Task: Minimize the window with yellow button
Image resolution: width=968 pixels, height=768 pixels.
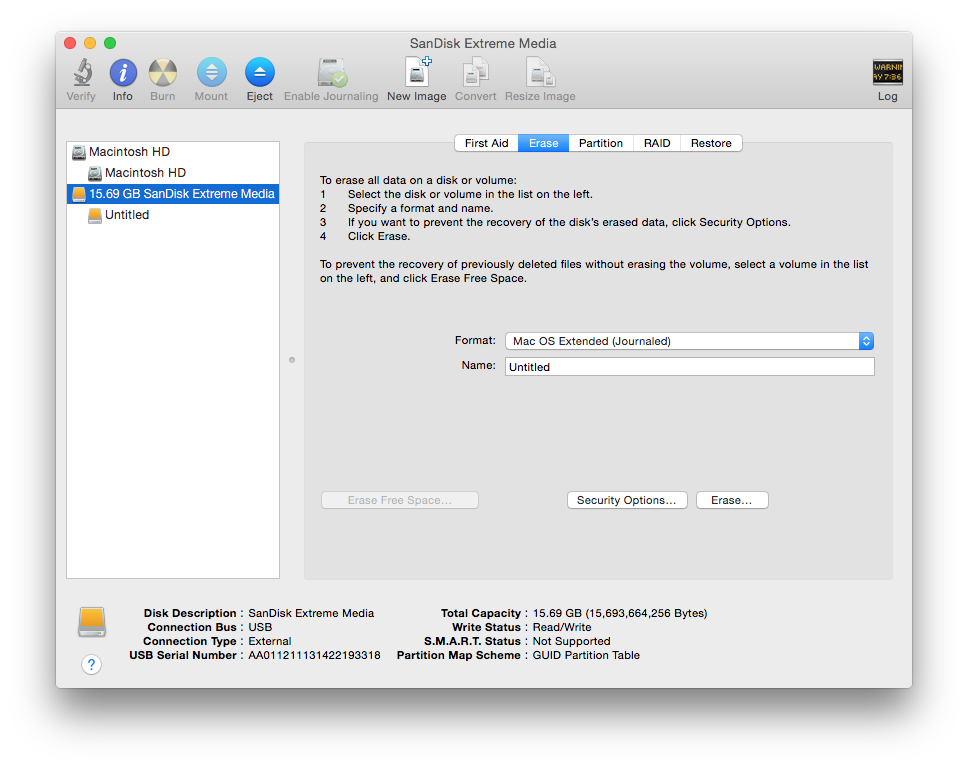Action: 90,43
